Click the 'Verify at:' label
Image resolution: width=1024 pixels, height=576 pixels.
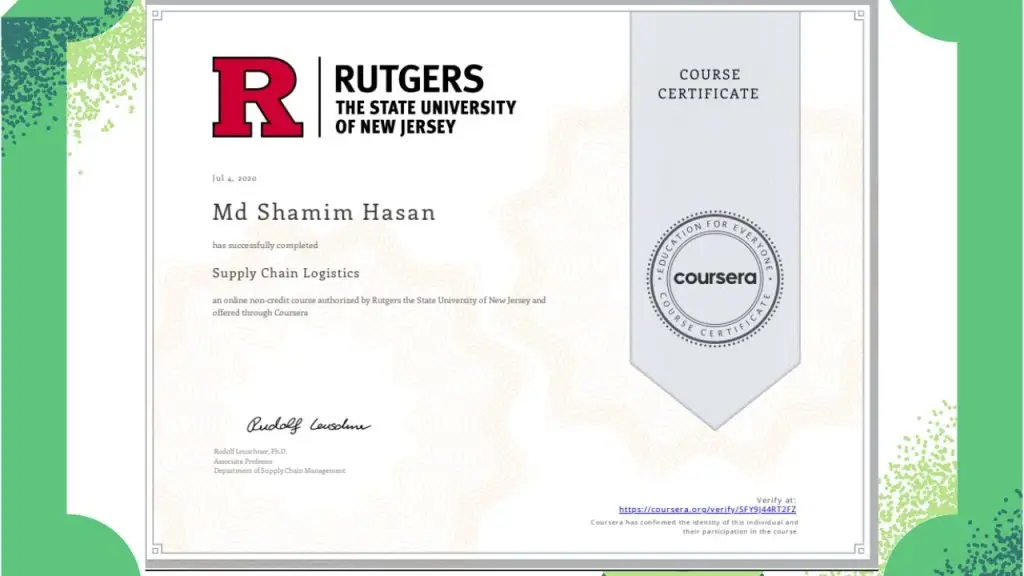[776, 500]
